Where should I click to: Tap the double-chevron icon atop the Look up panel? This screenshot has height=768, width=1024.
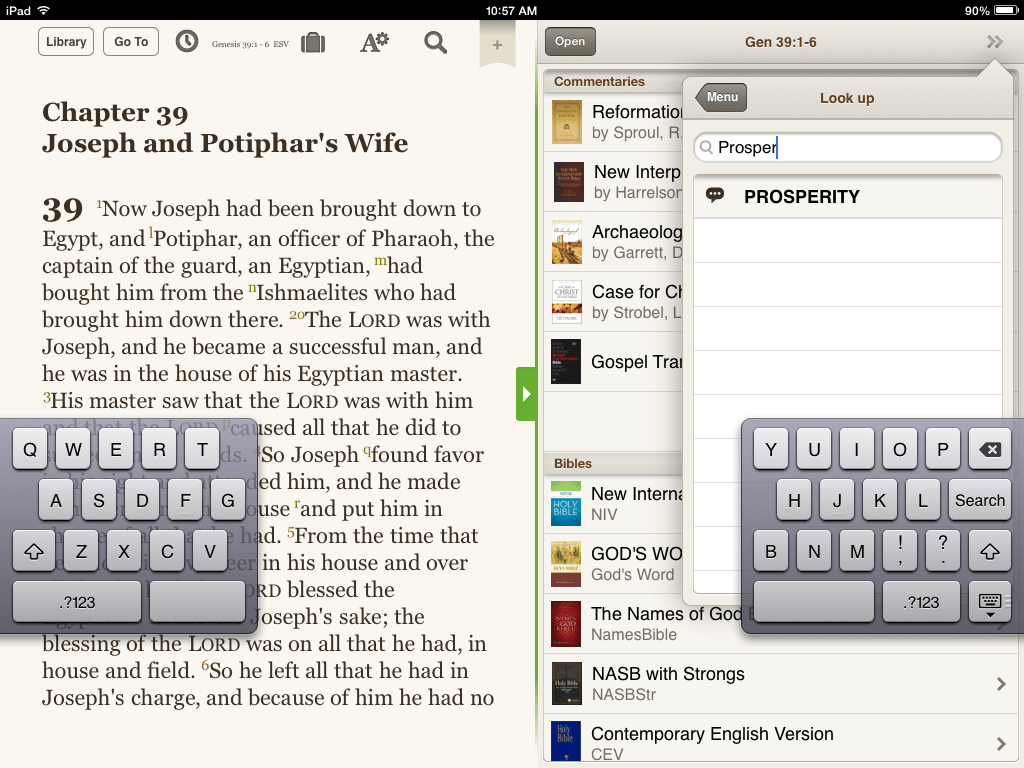click(993, 42)
